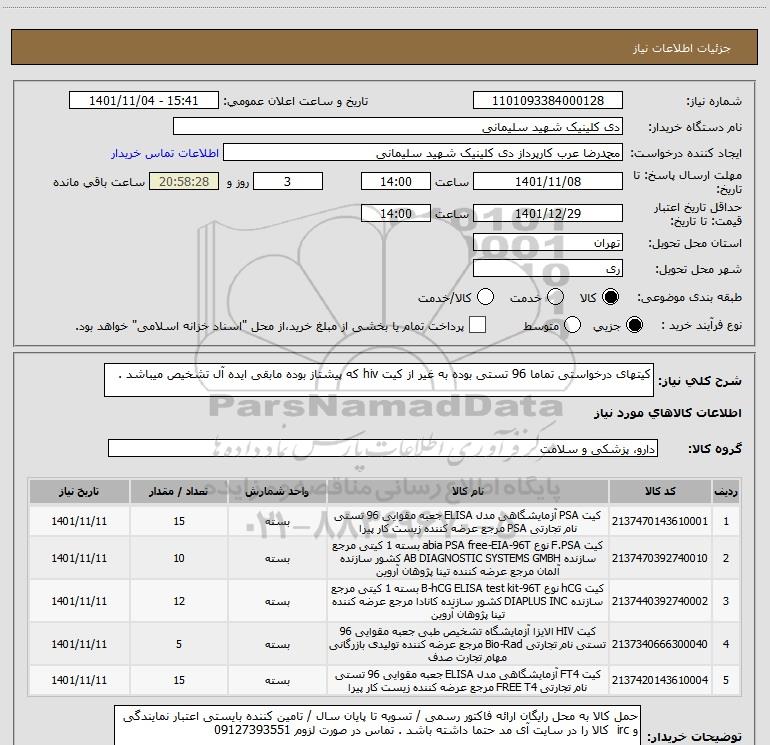Click the province field تهران
770x745 pixels.
548,243
